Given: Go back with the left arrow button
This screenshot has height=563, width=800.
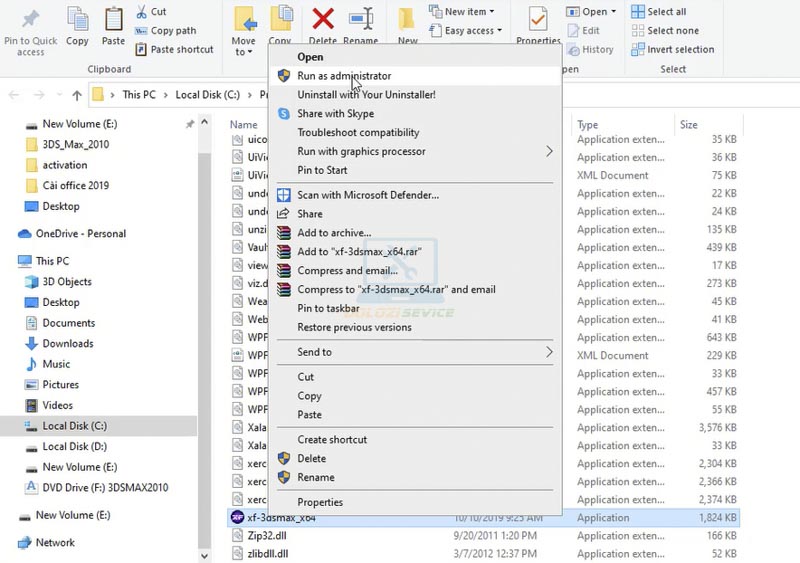Looking at the screenshot, I should [14, 95].
